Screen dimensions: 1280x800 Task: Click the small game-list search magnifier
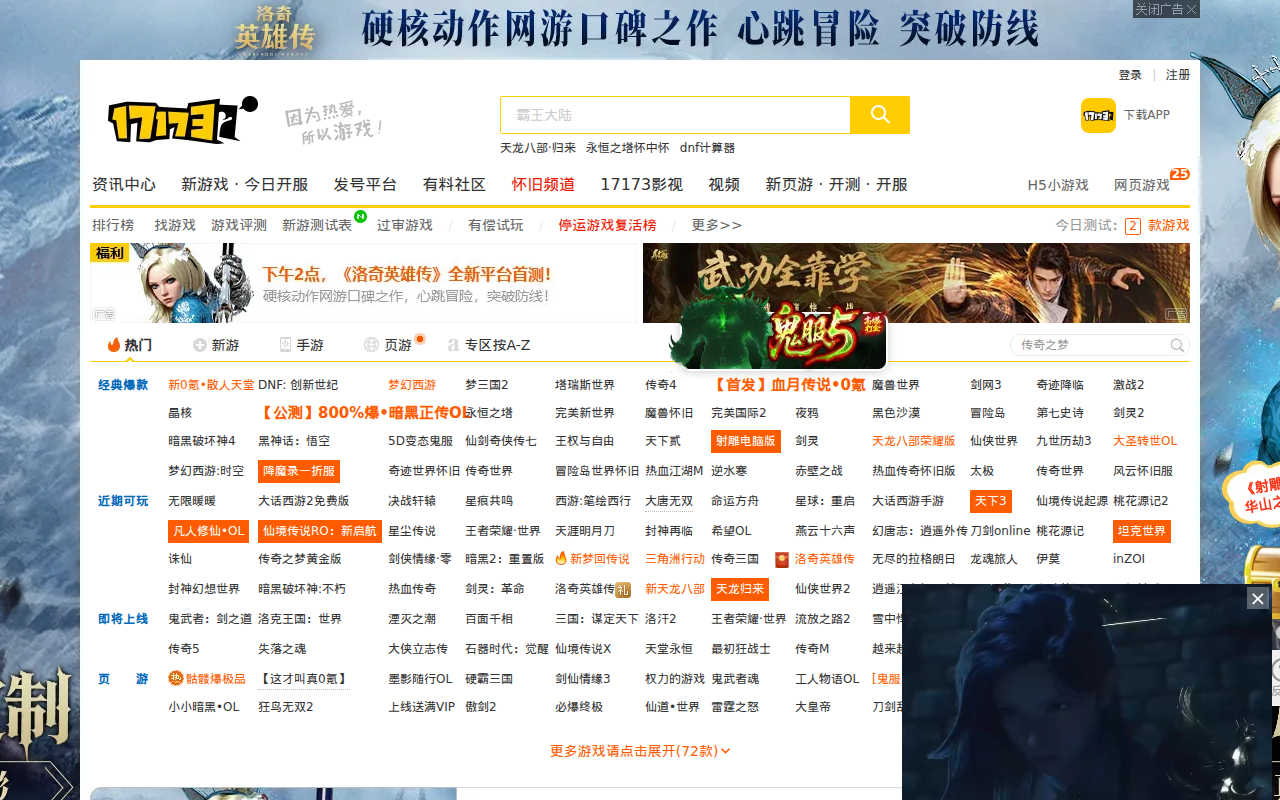(x=1178, y=345)
